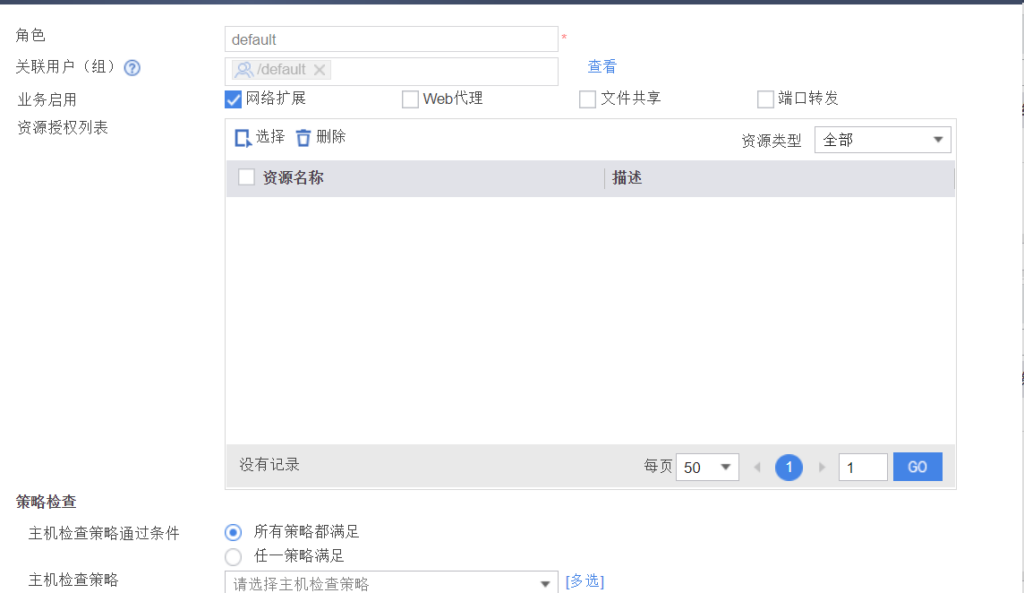Enable the 文件共享 checkbox
This screenshot has width=1024, height=593.
pos(588,99)
